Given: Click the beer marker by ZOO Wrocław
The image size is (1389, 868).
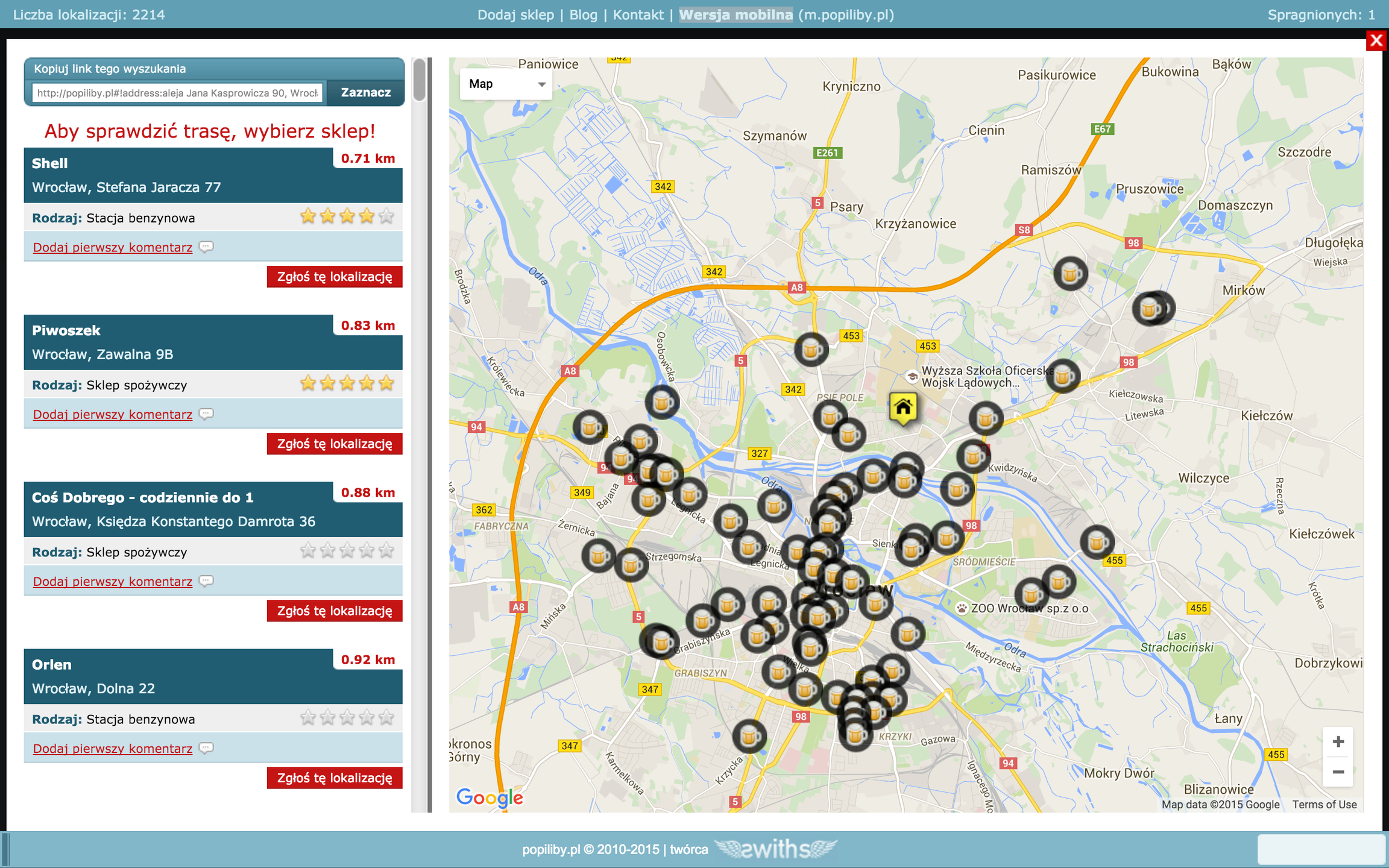Looking at the screenshot, I should coord(1032,595).
